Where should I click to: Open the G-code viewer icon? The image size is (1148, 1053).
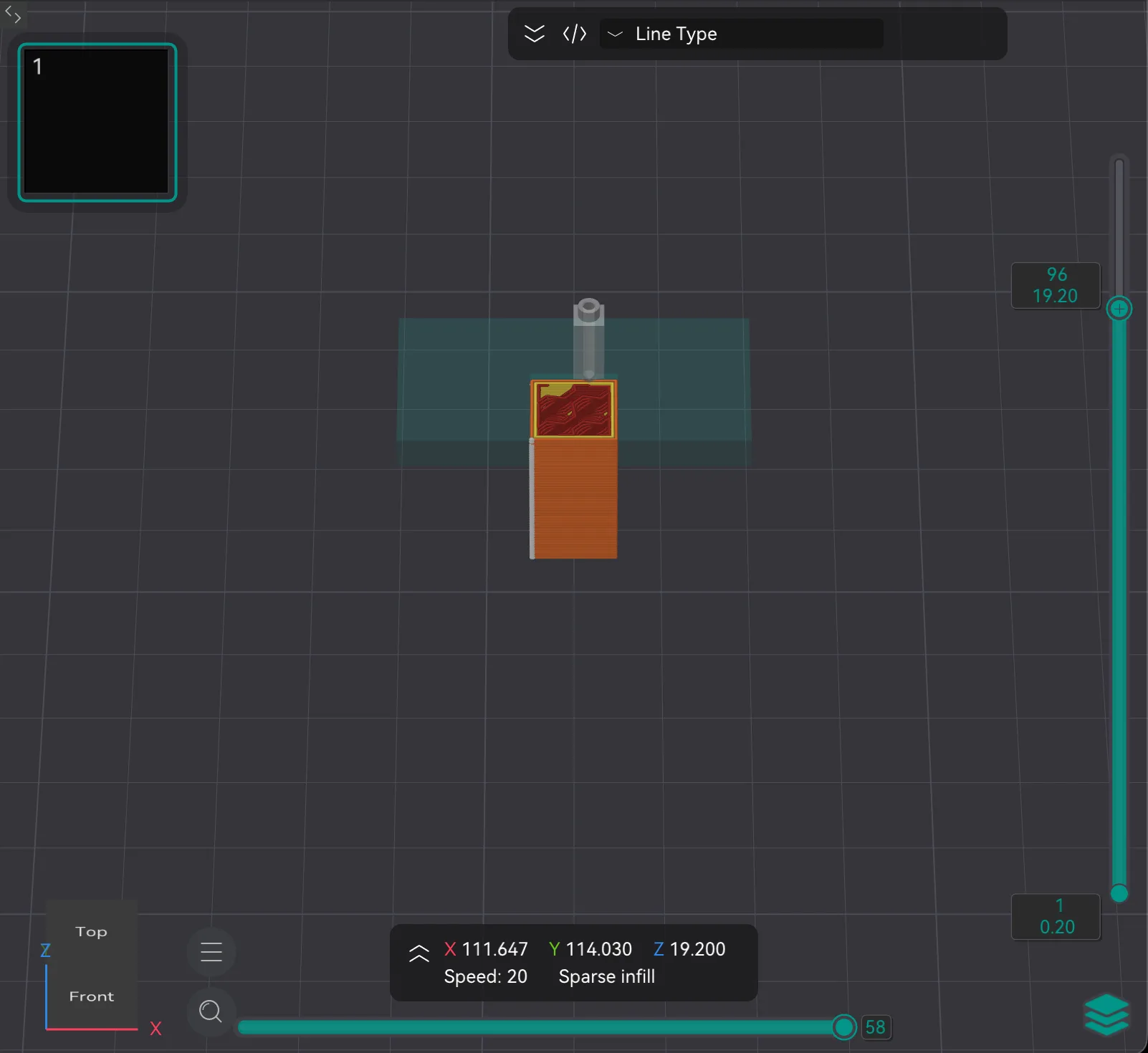(575, 34)
